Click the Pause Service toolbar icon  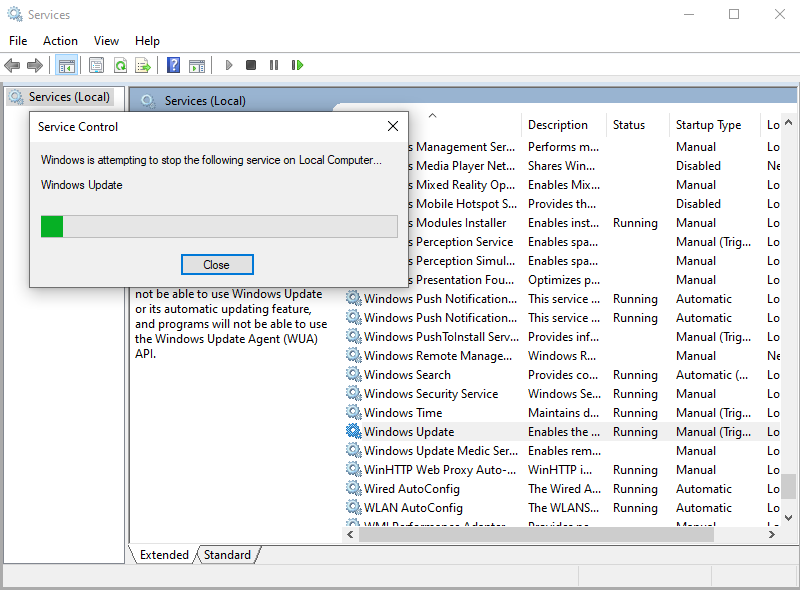click(x=274, y=65)
